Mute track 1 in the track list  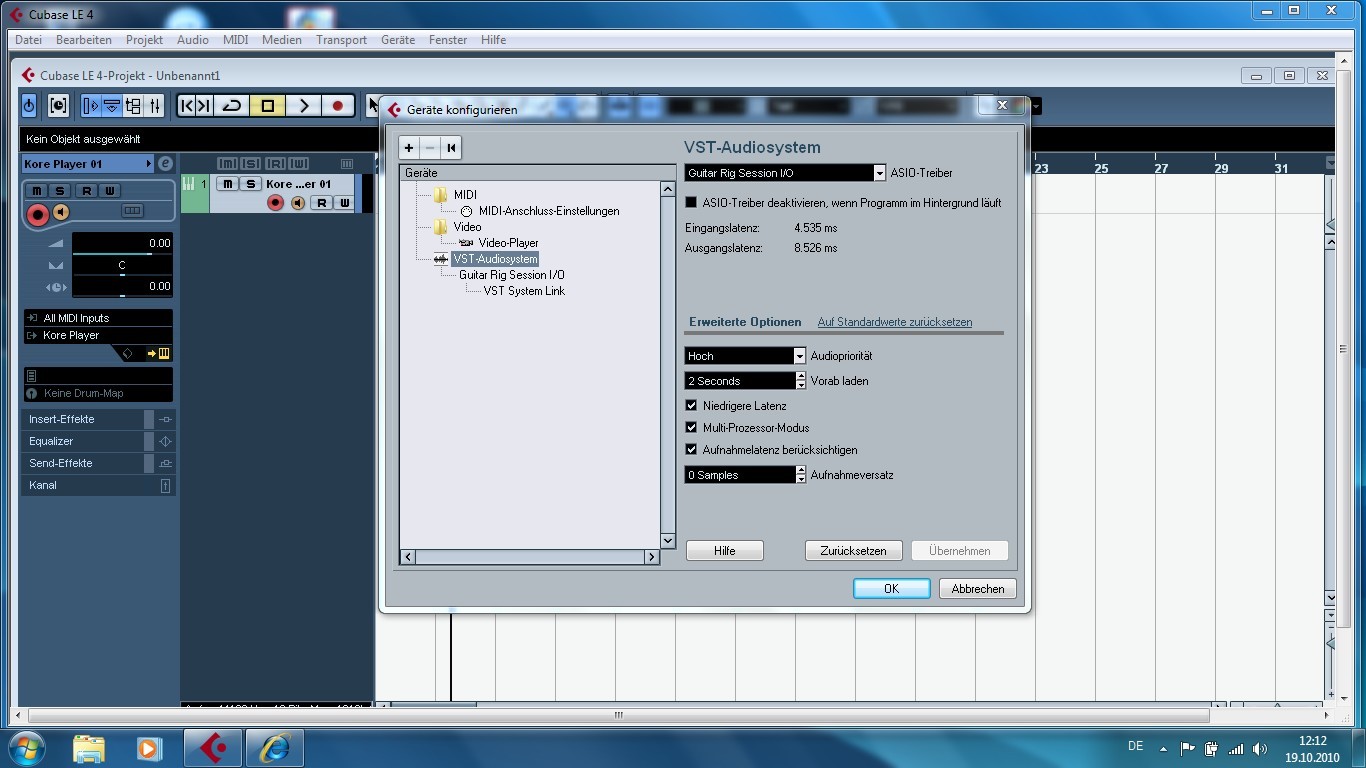coord(227,184)
